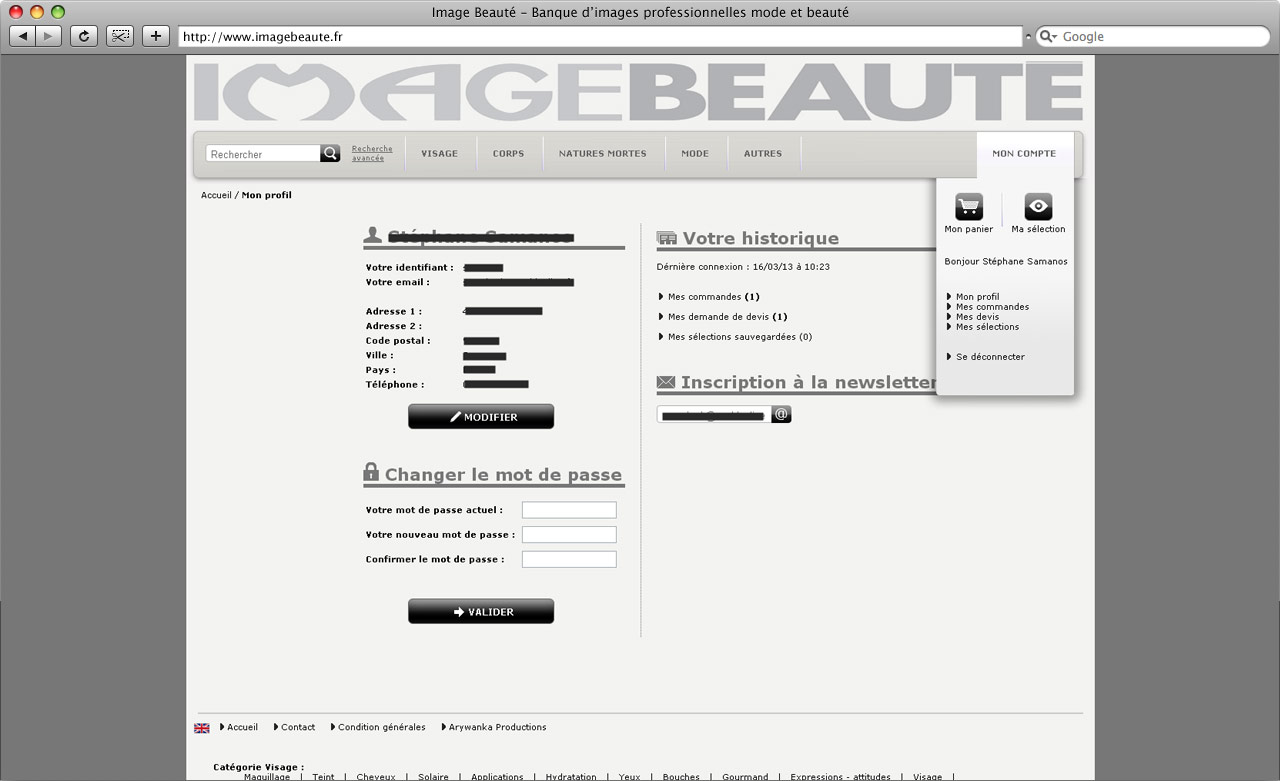Open the CORPS menu category
This screenshot has width=1280, height=781.
[508, 154]
